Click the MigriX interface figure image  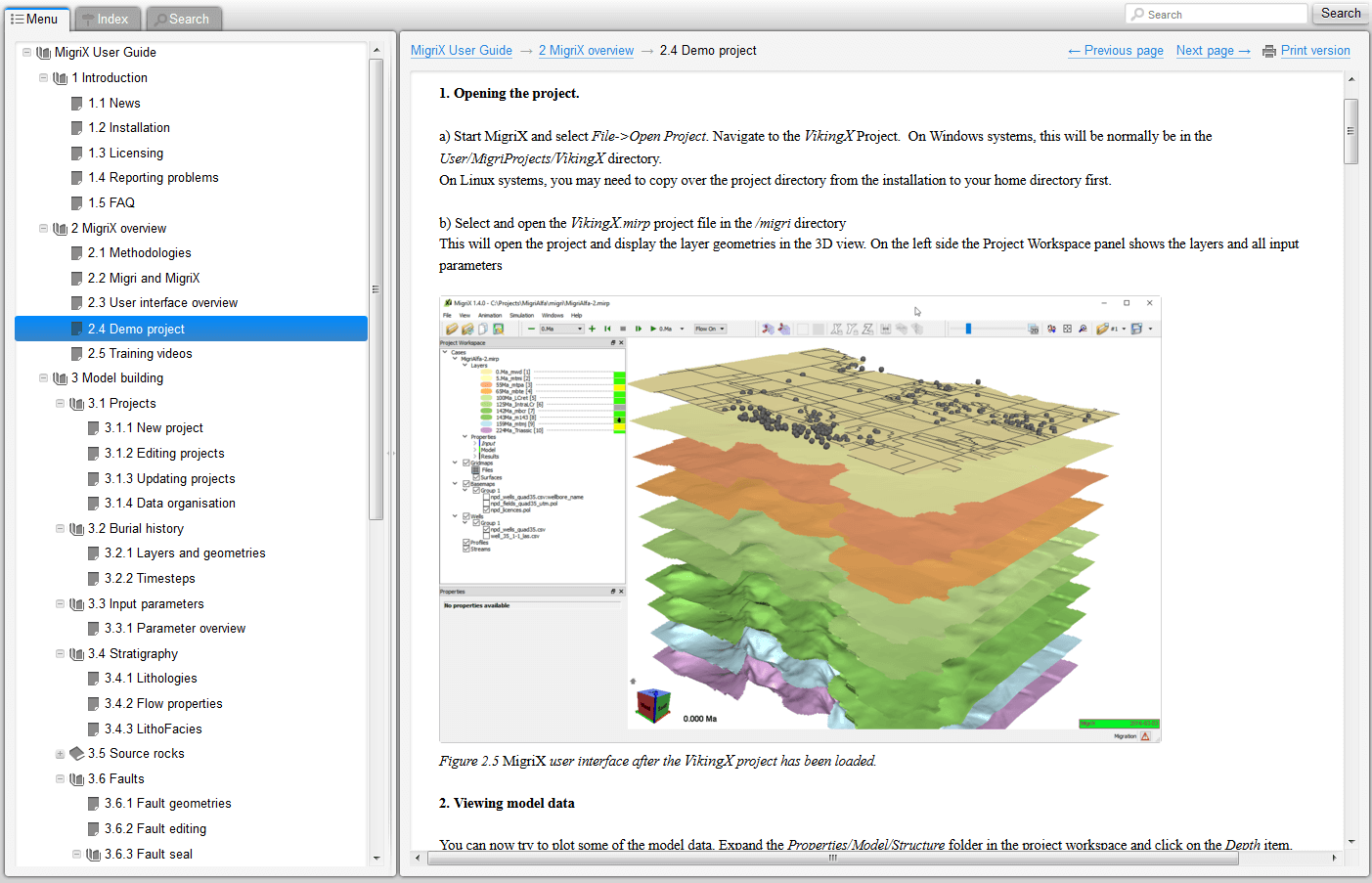tap(800, 519)
